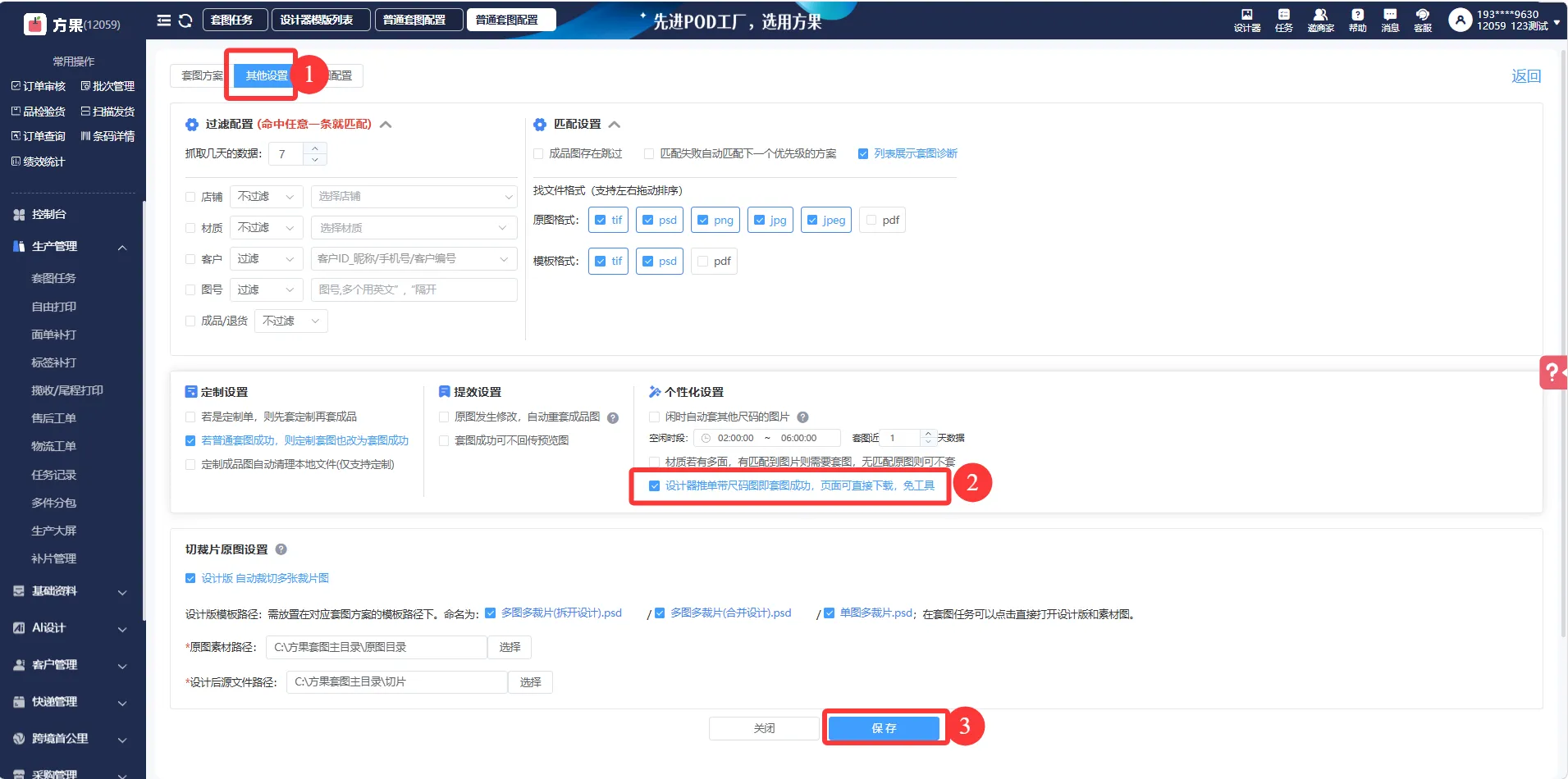Viewport: 1568px width, 779px height.
Task: Click help icon next to 切裁片原图设置
Action: 281,549
